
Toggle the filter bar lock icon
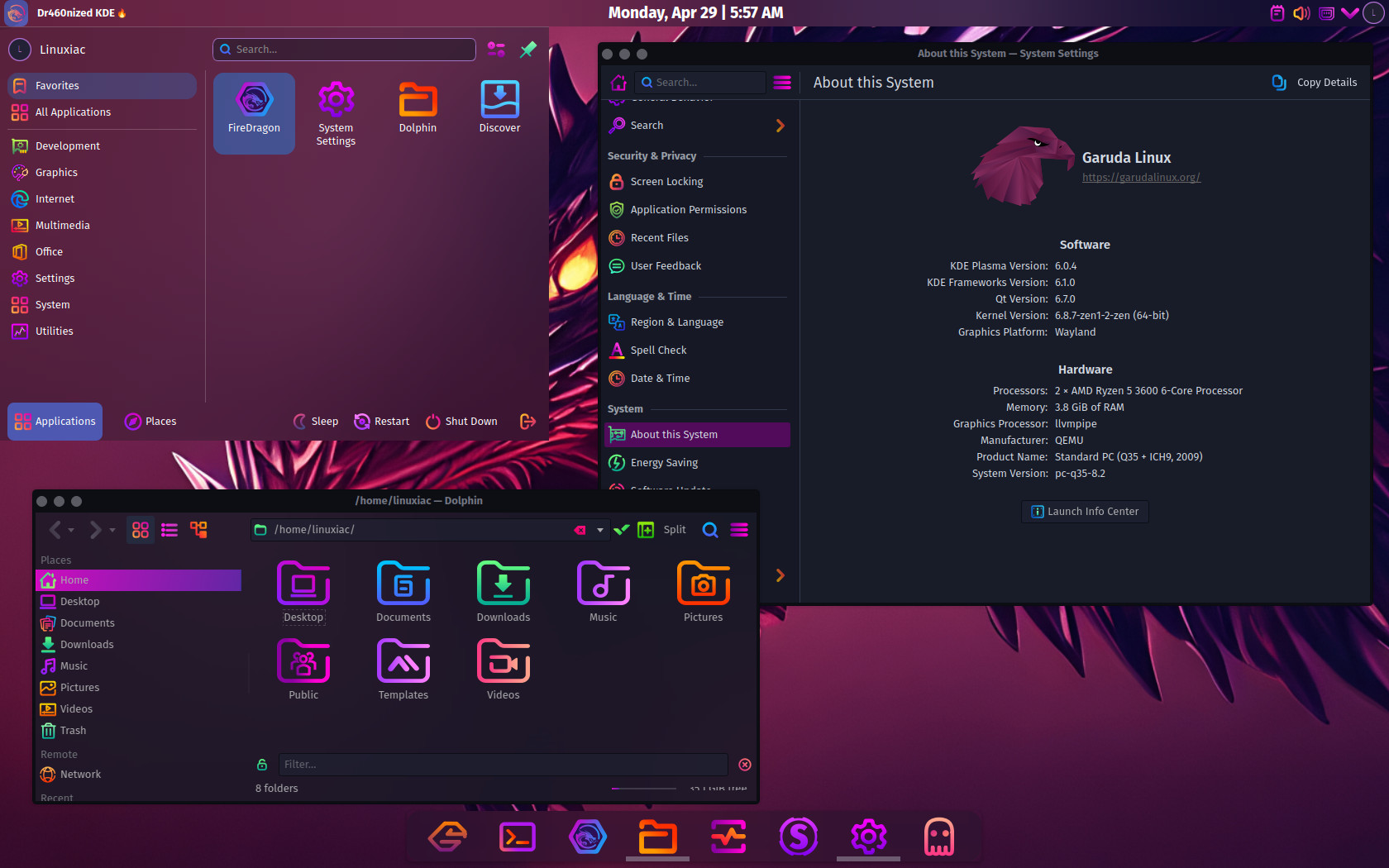262,765
